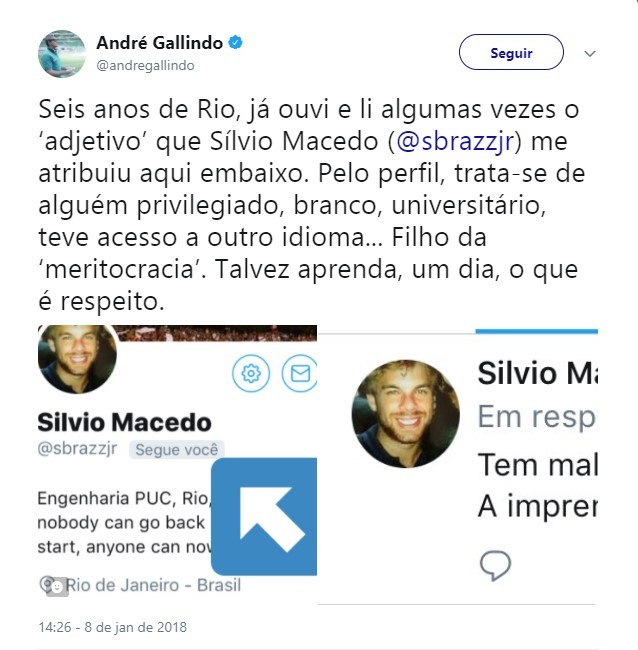Click the blue verified badge beside André Gallindo

click(235, 42)
